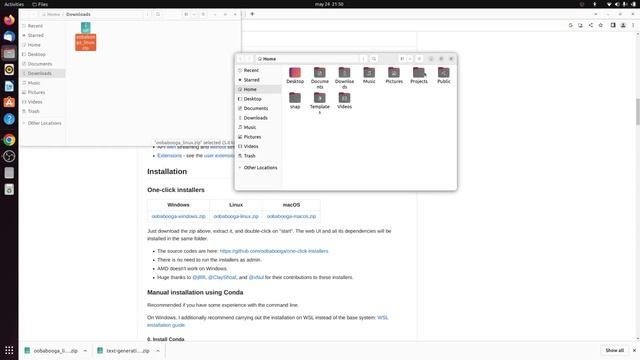Open the oobabooga-windows.zip link
Viewport: 640px width, 360px height.
pos(178,216)
